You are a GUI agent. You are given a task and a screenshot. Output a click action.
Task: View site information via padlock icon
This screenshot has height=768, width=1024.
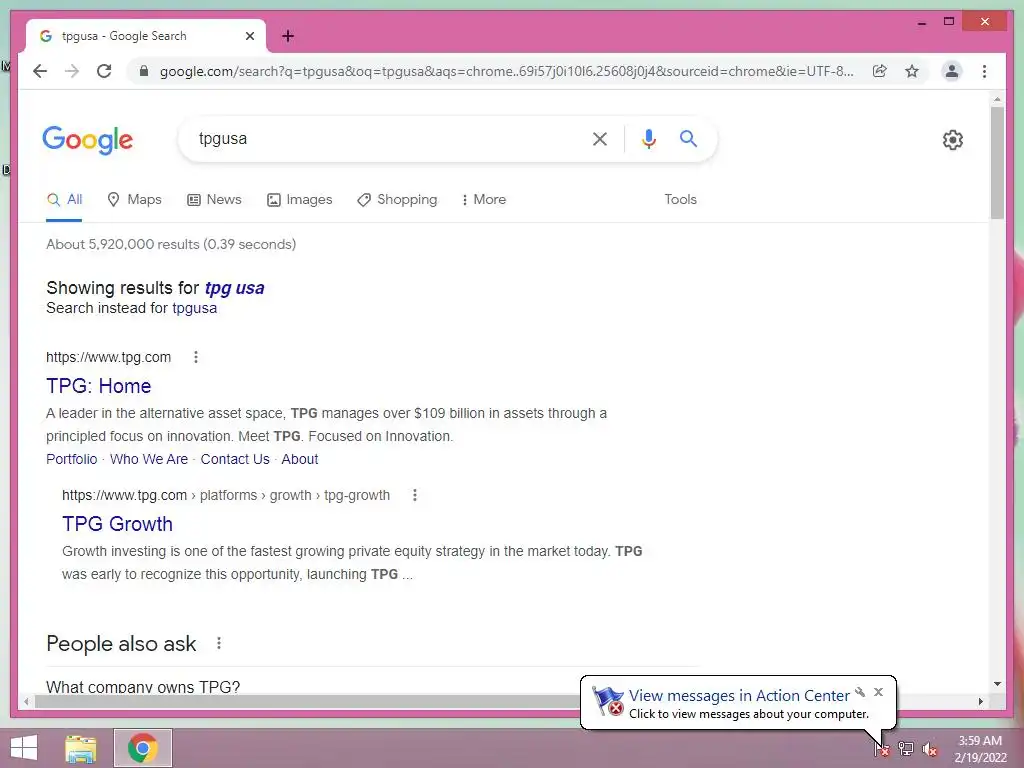pyautogui.click(x=144, y=71)
